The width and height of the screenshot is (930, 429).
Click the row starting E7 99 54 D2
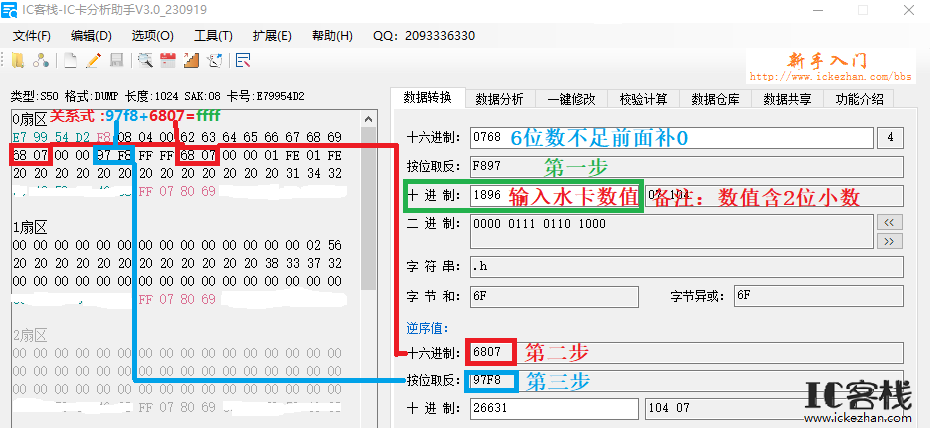pyautogui.click(x=177, y=138)
